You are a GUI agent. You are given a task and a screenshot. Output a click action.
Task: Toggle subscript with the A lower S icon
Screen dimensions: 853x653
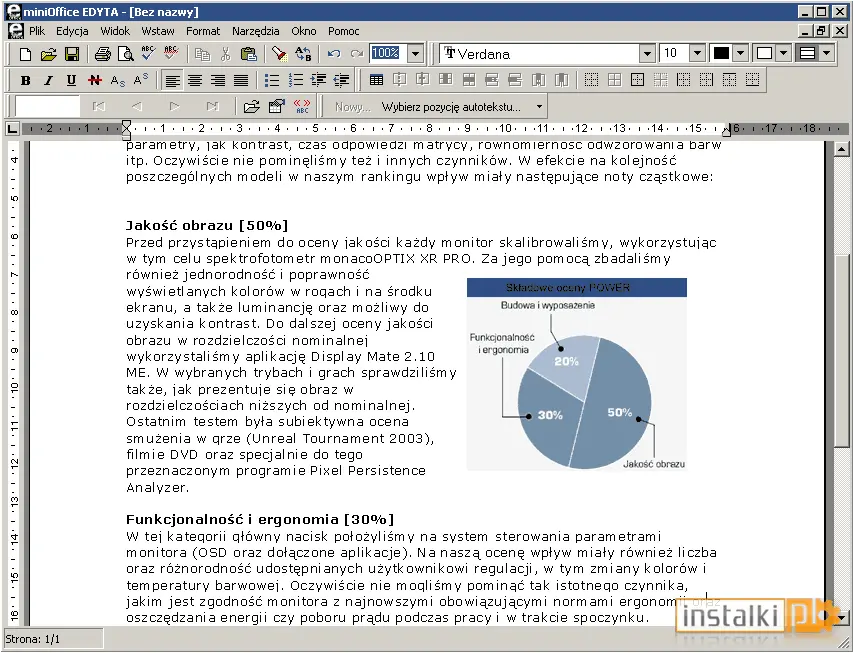coord(118,81)
